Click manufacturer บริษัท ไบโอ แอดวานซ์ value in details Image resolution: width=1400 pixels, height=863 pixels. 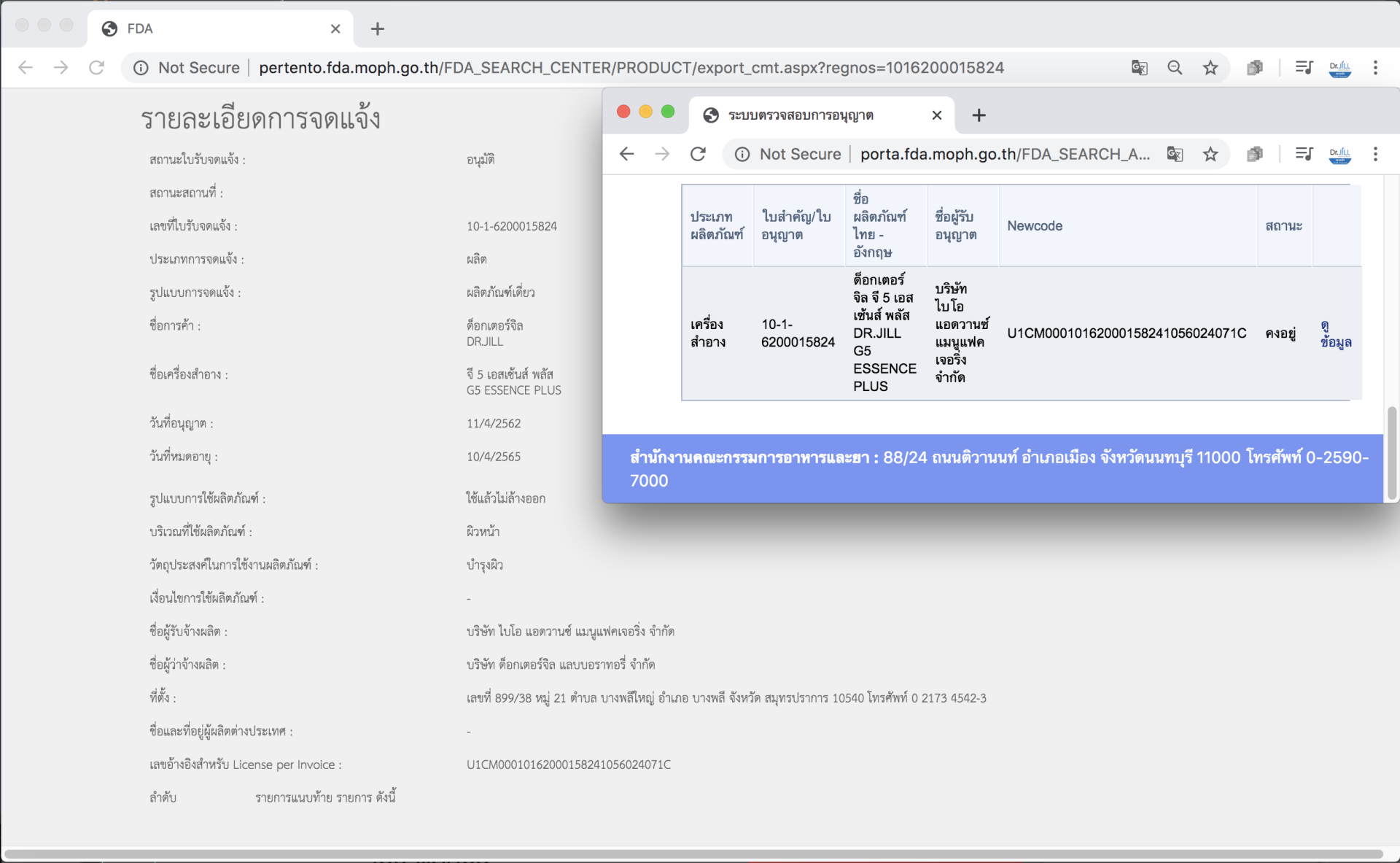(x=570, y=631)
